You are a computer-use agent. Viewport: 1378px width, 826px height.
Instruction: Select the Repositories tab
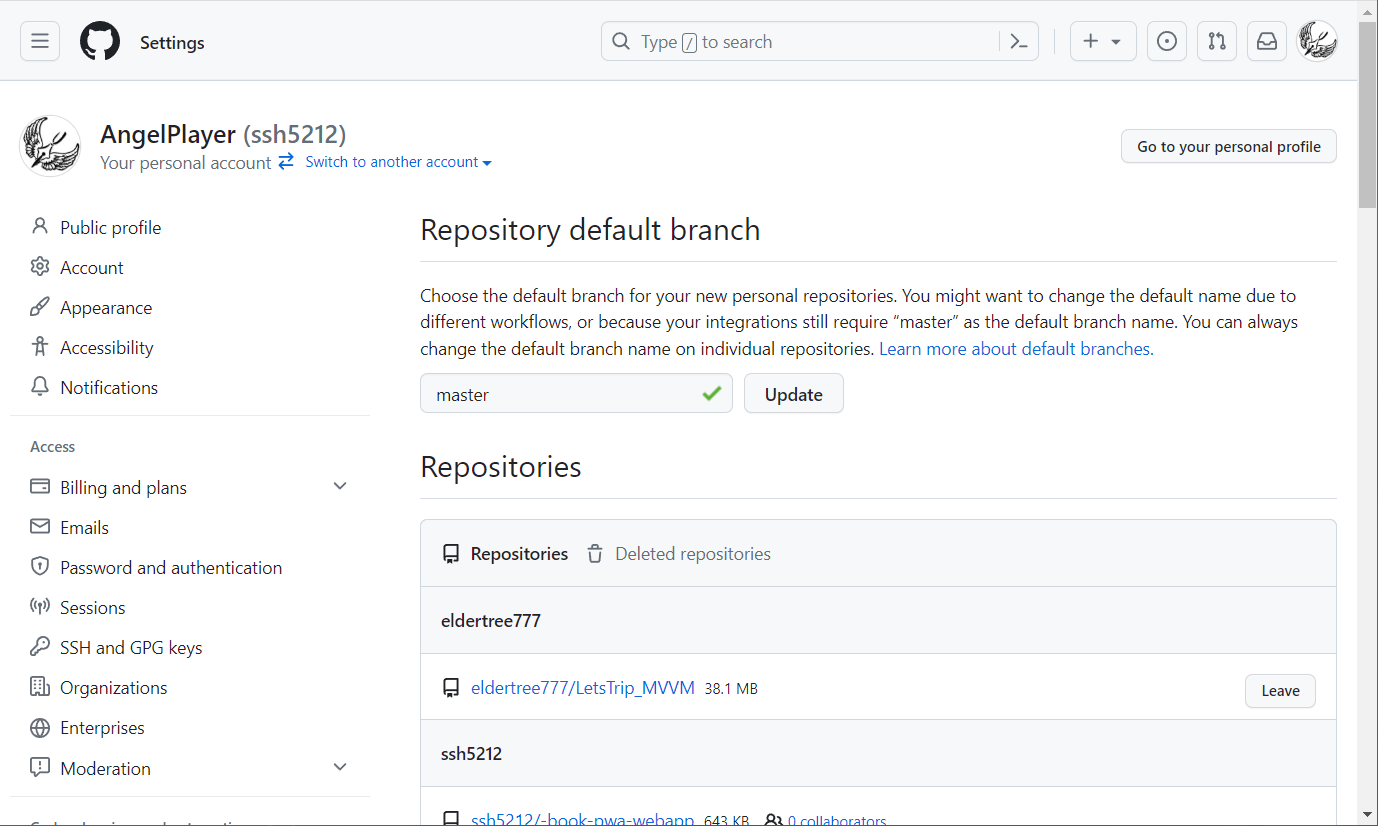pos(505,553)
